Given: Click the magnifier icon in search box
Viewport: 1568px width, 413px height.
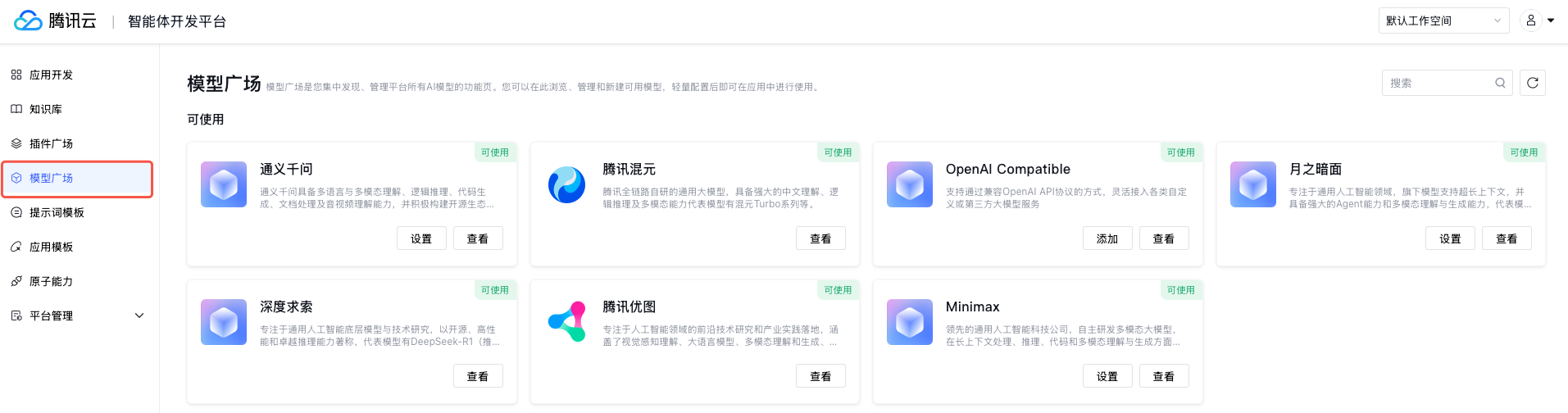Looking at the screenshot, I should 1500,83.
